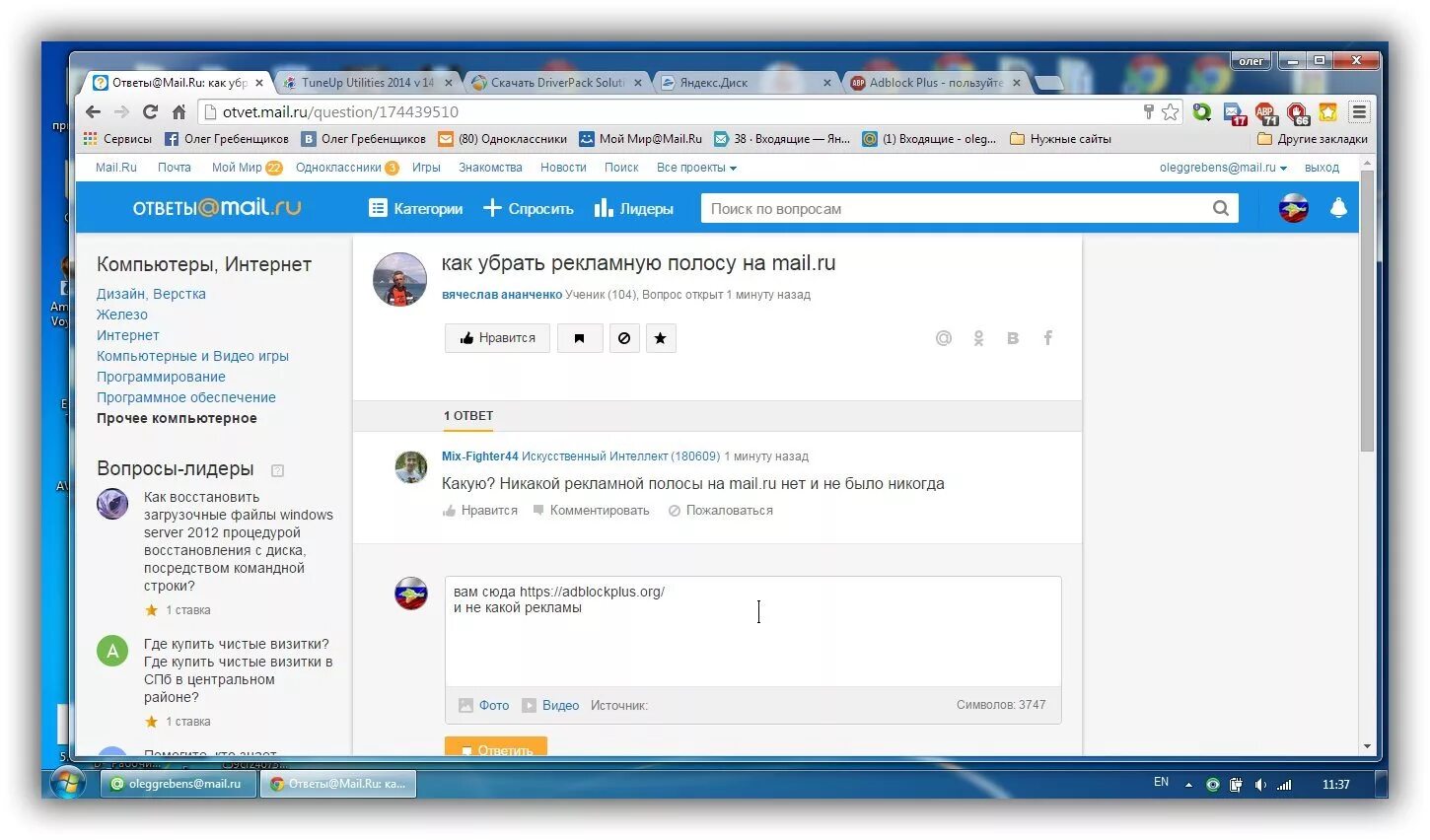Screen dimensions: 1430x840
Task: Open the Программное обеспечение category
Action: [x=186, y=397]
